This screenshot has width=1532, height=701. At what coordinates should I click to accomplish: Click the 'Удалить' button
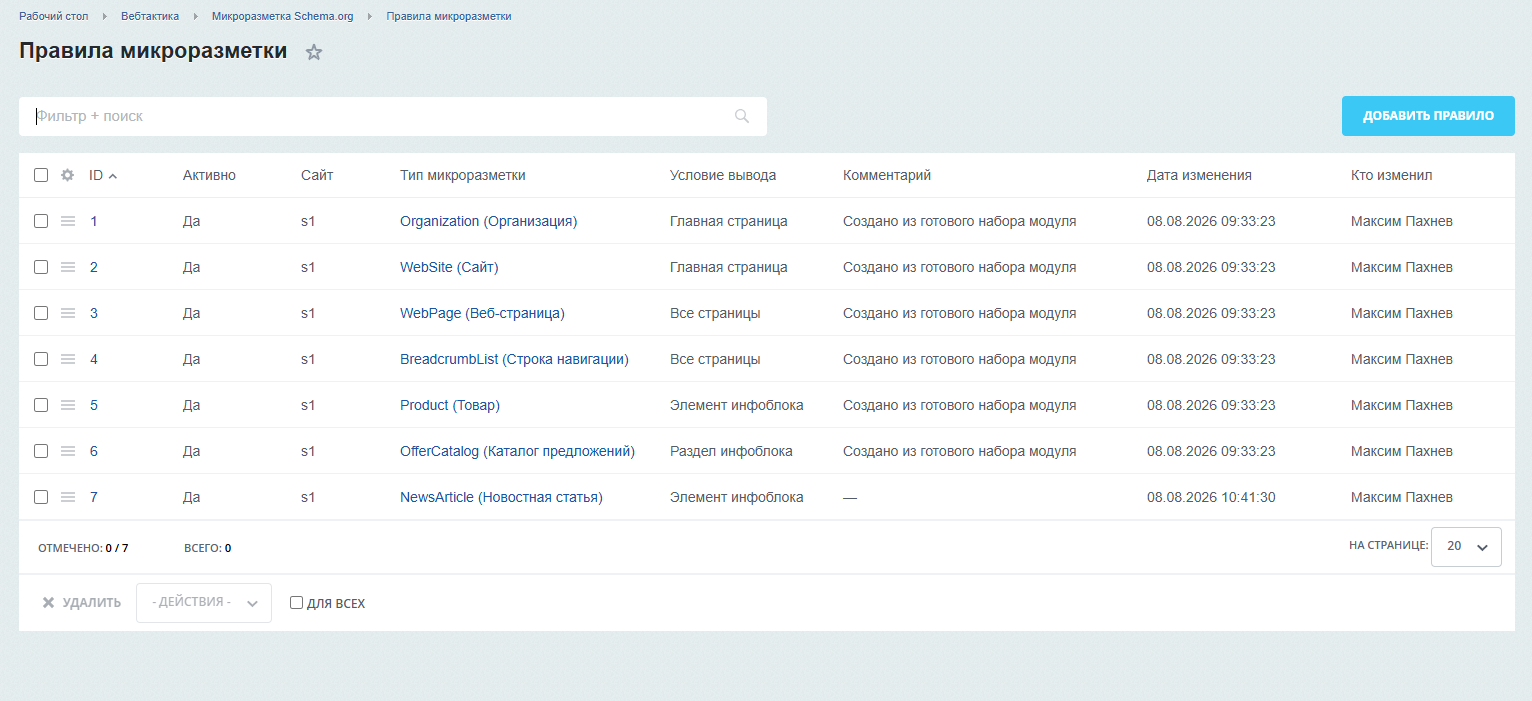tap(81, 603)
